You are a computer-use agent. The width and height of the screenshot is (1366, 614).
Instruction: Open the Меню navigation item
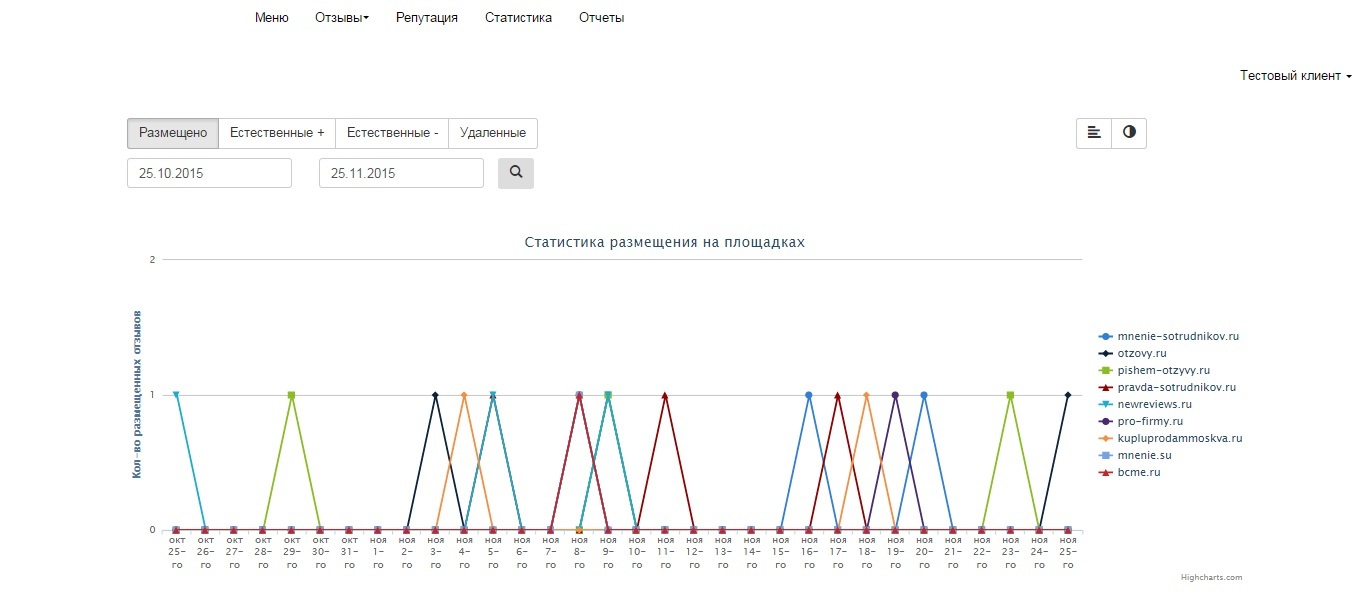point(272,17)
